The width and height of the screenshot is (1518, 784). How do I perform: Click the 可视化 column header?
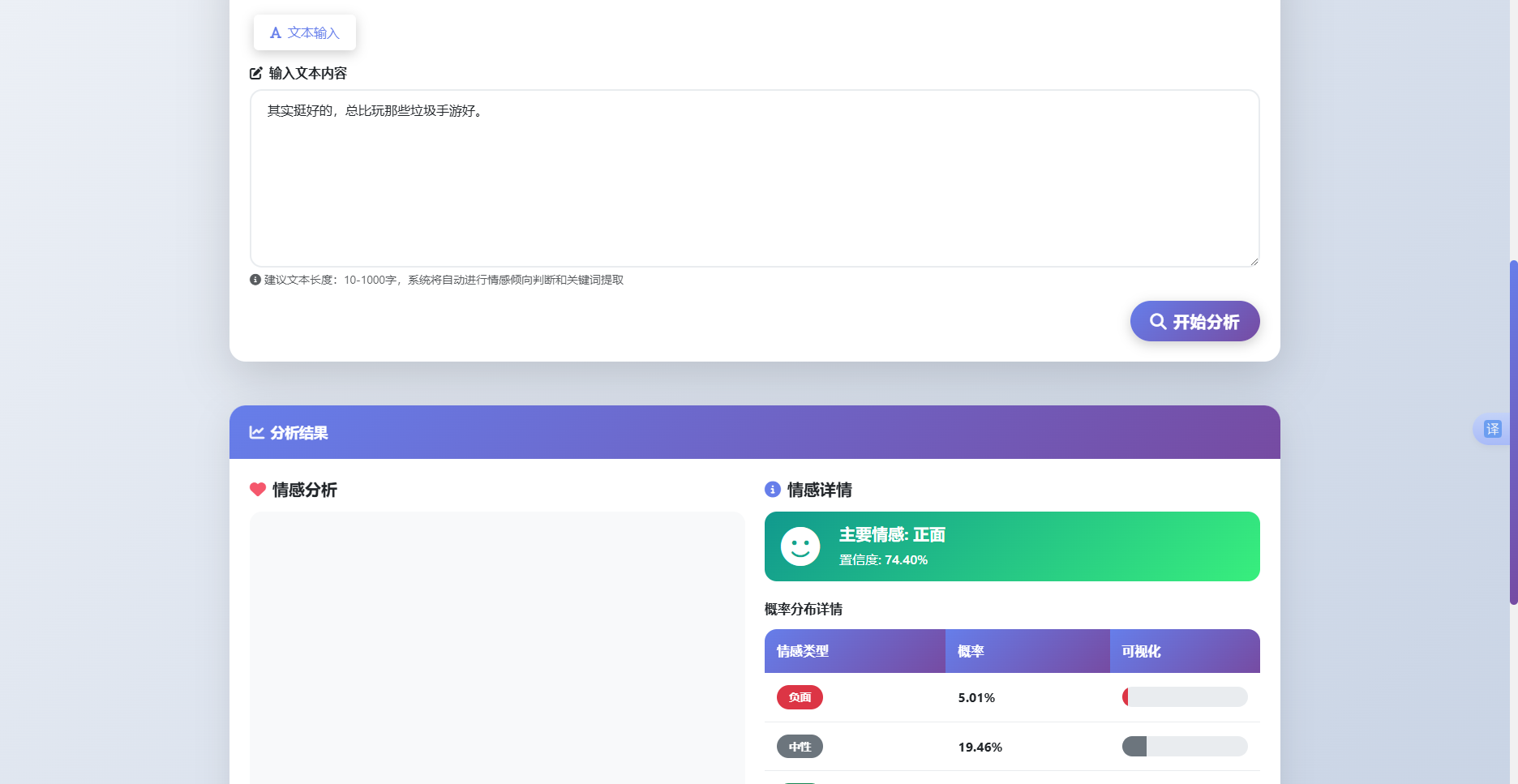pyautogui.click(x=1185, y=651)
